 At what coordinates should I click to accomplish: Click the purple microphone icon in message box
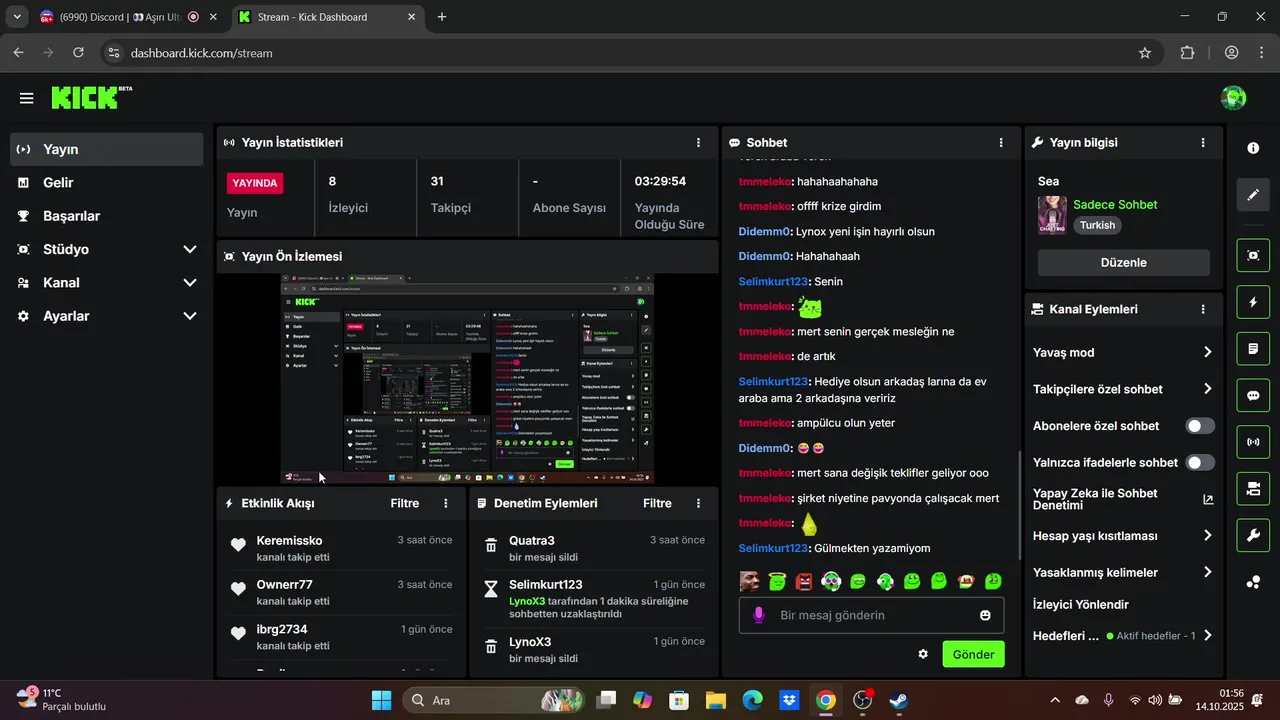coord(759,615)
